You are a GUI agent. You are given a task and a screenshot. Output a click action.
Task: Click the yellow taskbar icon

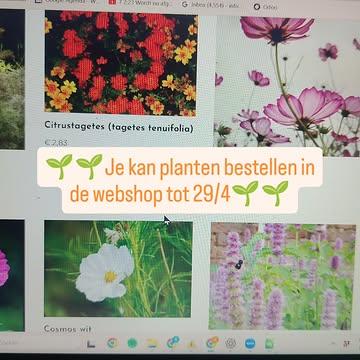(192, 344)
